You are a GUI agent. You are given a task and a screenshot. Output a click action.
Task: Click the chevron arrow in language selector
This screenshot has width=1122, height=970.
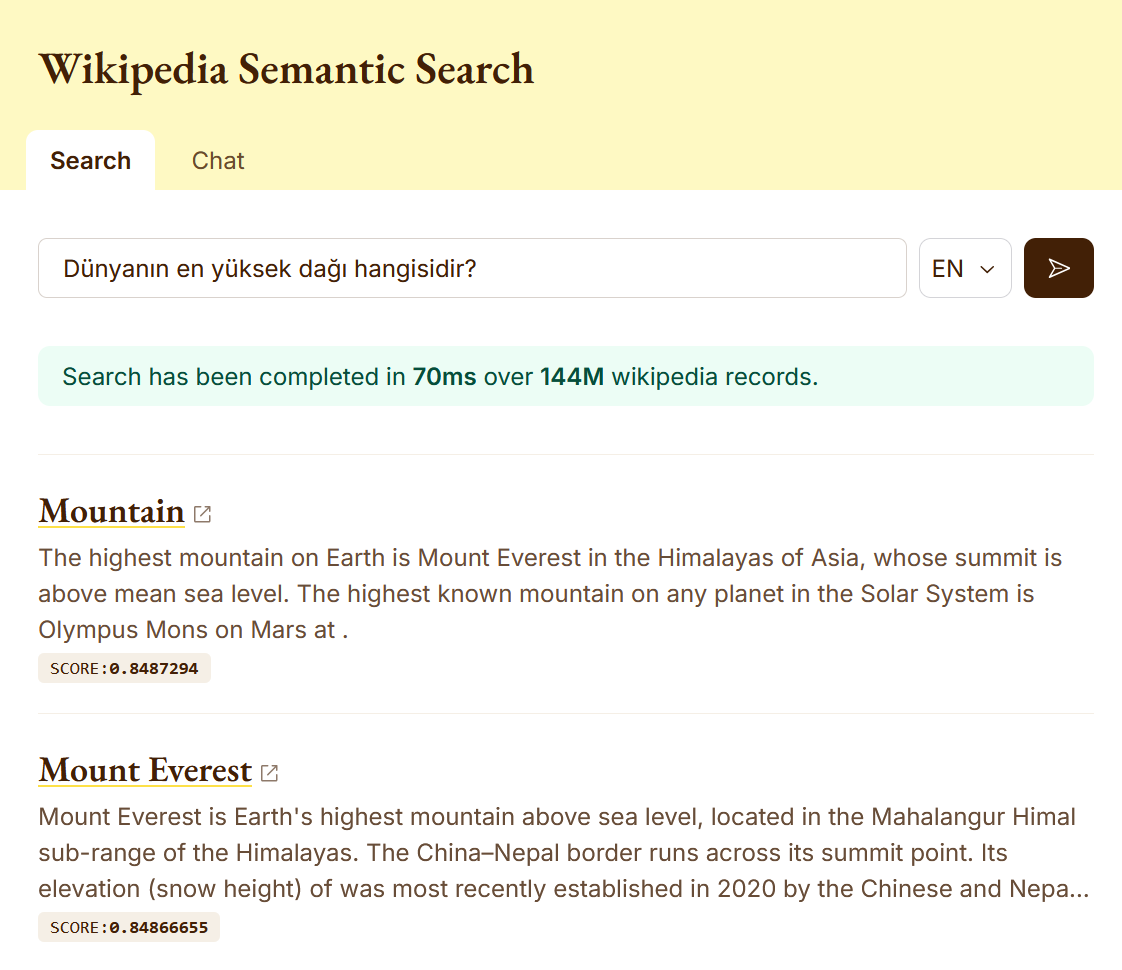click(987, 269)
